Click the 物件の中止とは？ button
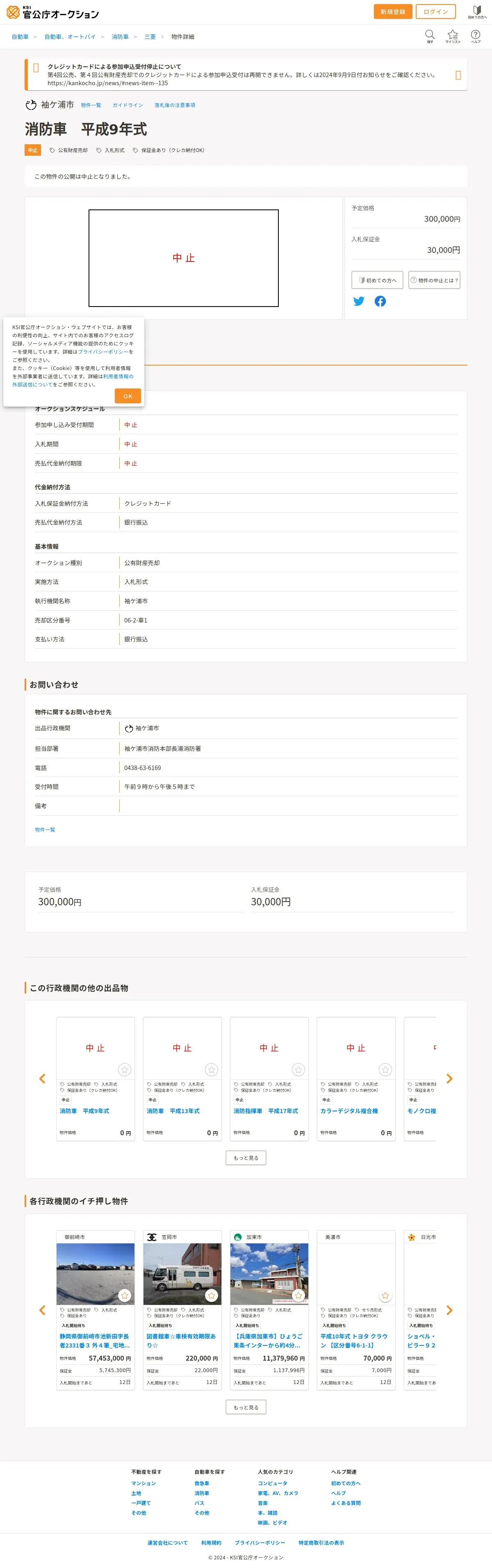This screenshot has width=492, height=1568. (434, 280)
